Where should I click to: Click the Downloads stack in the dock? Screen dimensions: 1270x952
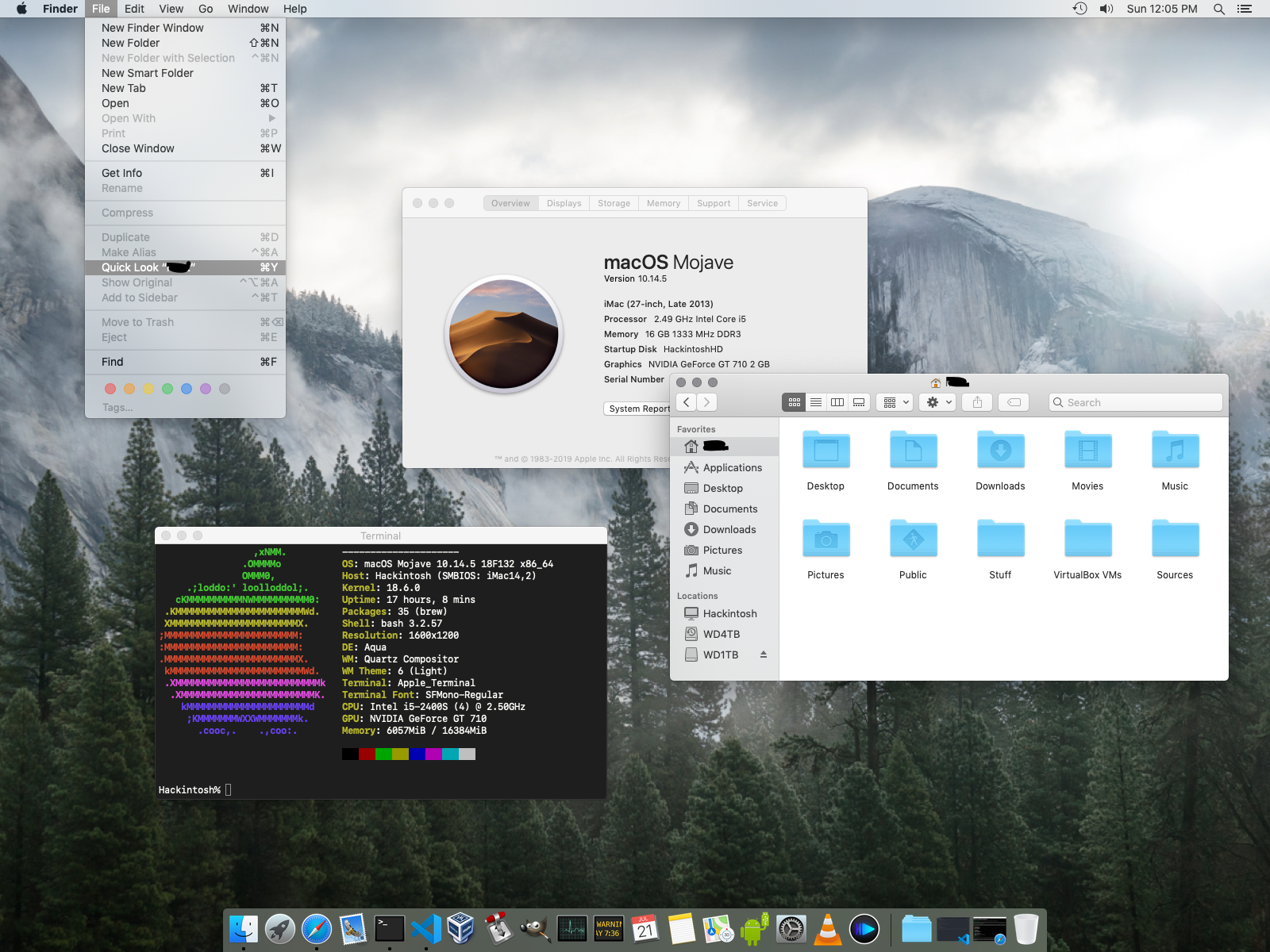[917, 929]
